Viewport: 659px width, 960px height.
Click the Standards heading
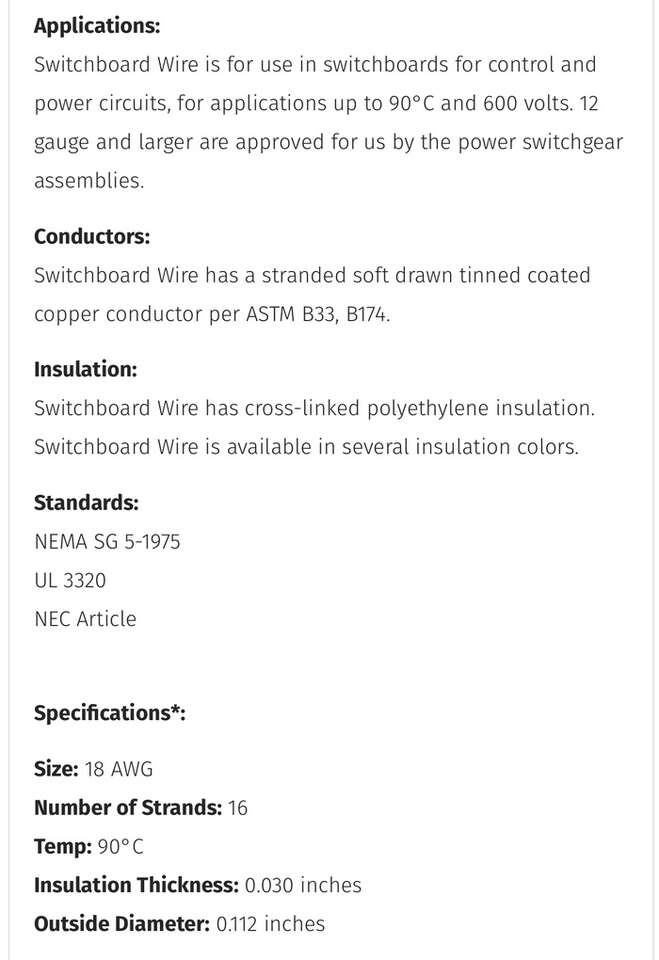86,503
